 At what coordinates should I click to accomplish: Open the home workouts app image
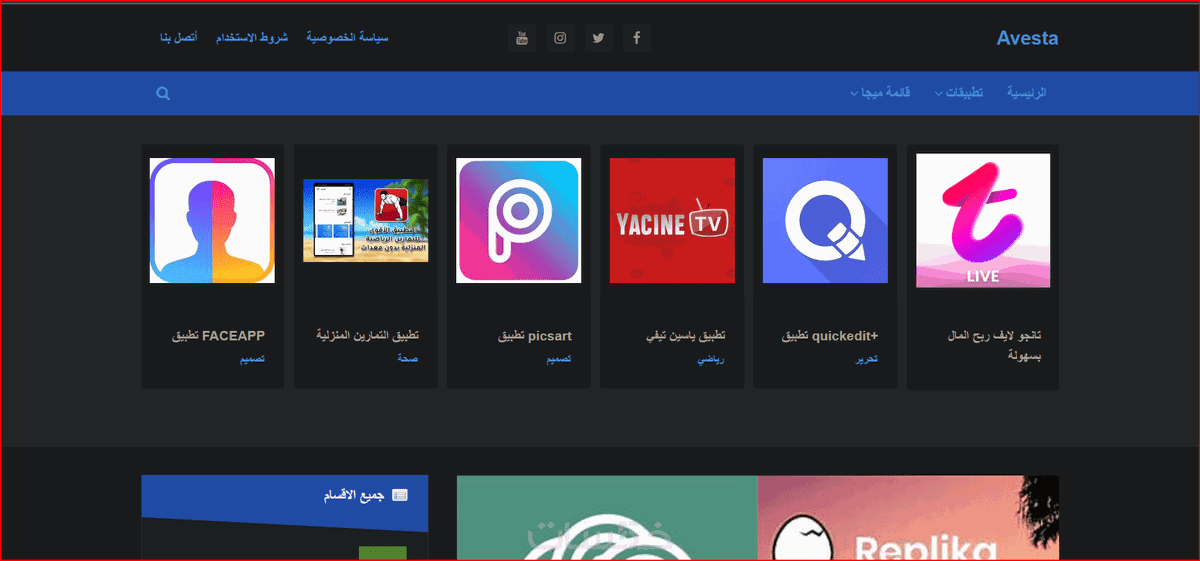[x=366, y=220]
